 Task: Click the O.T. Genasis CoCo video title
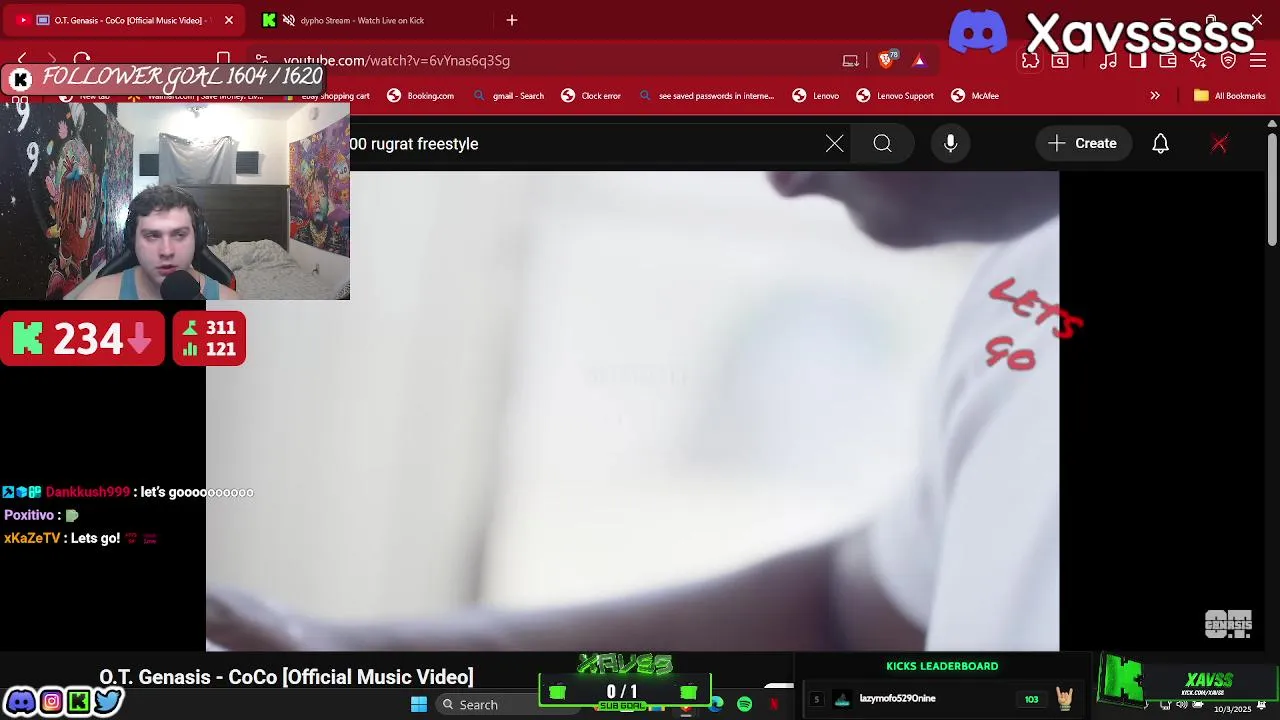click(x=286, y=678)
